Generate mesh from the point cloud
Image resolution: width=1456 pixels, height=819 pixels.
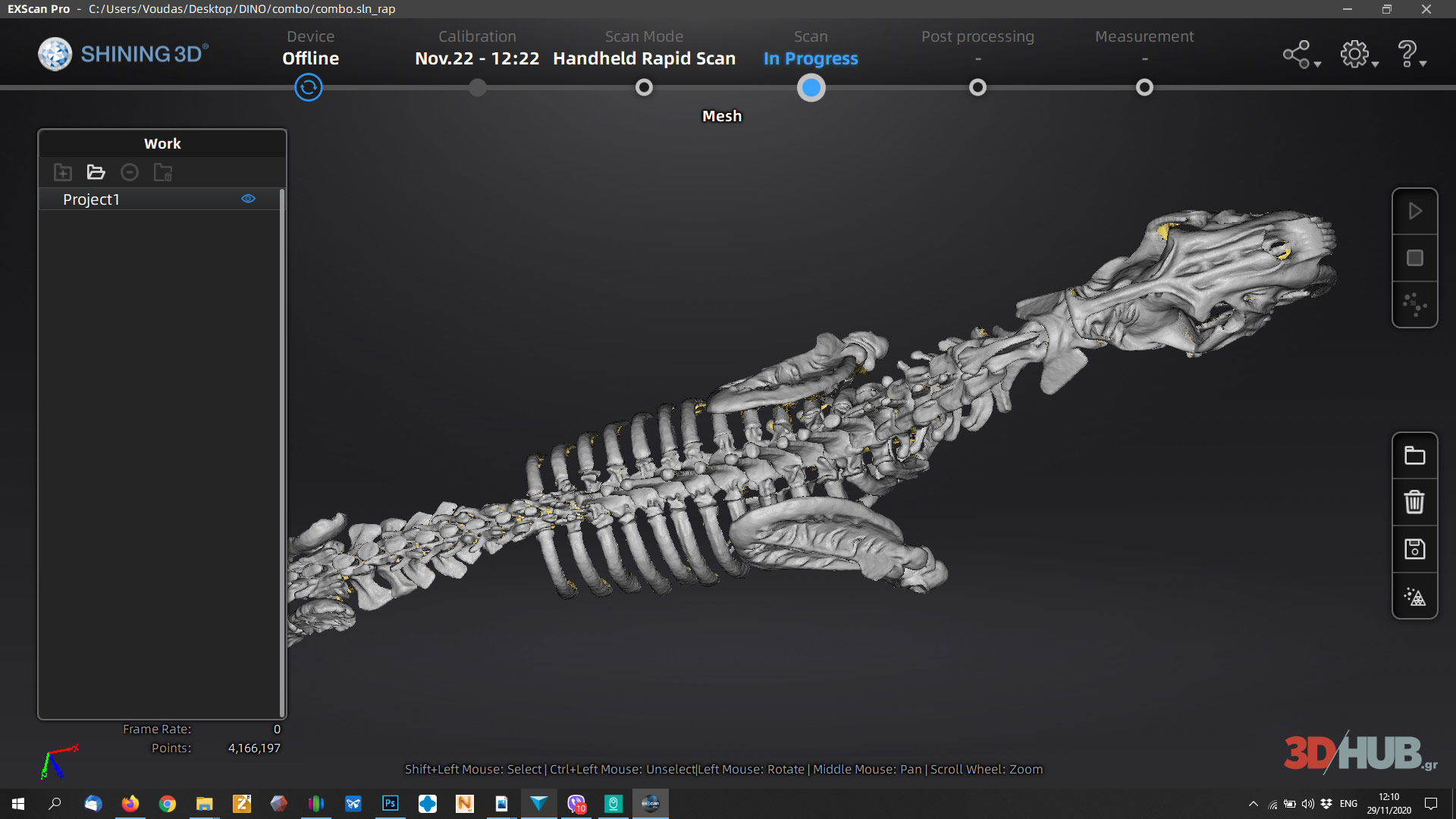click(1414, 596)
